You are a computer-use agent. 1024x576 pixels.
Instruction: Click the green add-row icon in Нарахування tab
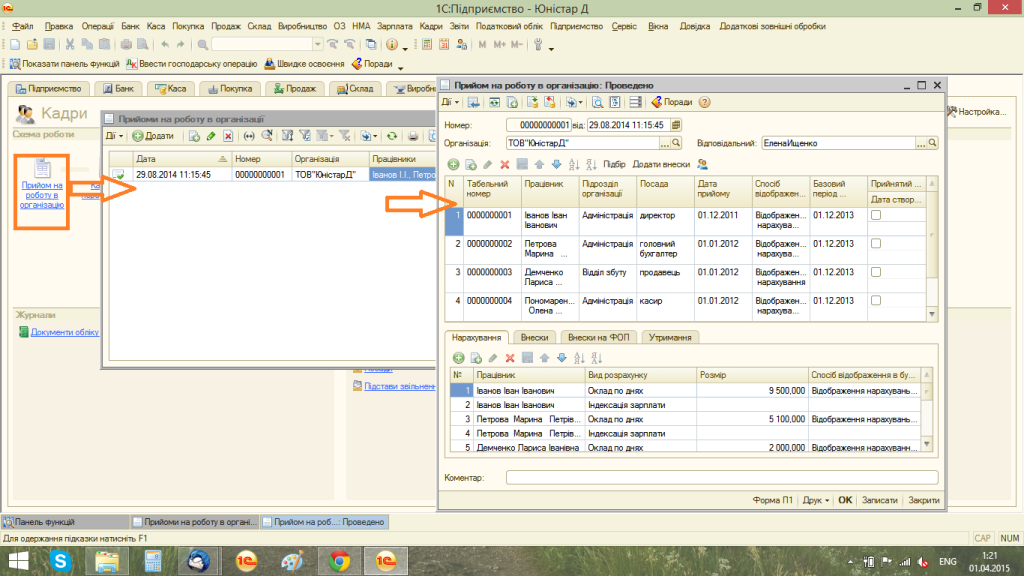458,358
